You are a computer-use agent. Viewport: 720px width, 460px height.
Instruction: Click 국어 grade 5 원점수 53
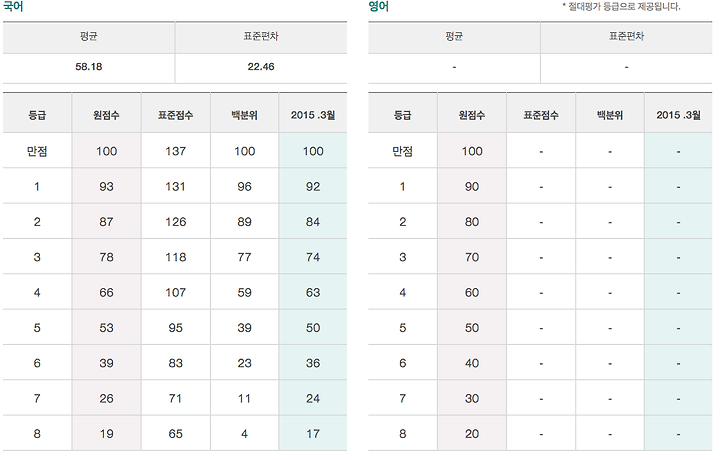tap(107, 328)
